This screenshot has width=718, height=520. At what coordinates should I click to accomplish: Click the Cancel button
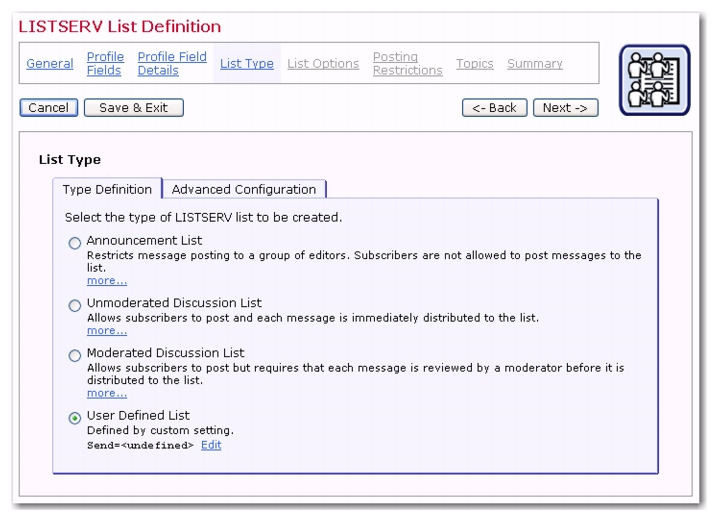coord(49,108)
